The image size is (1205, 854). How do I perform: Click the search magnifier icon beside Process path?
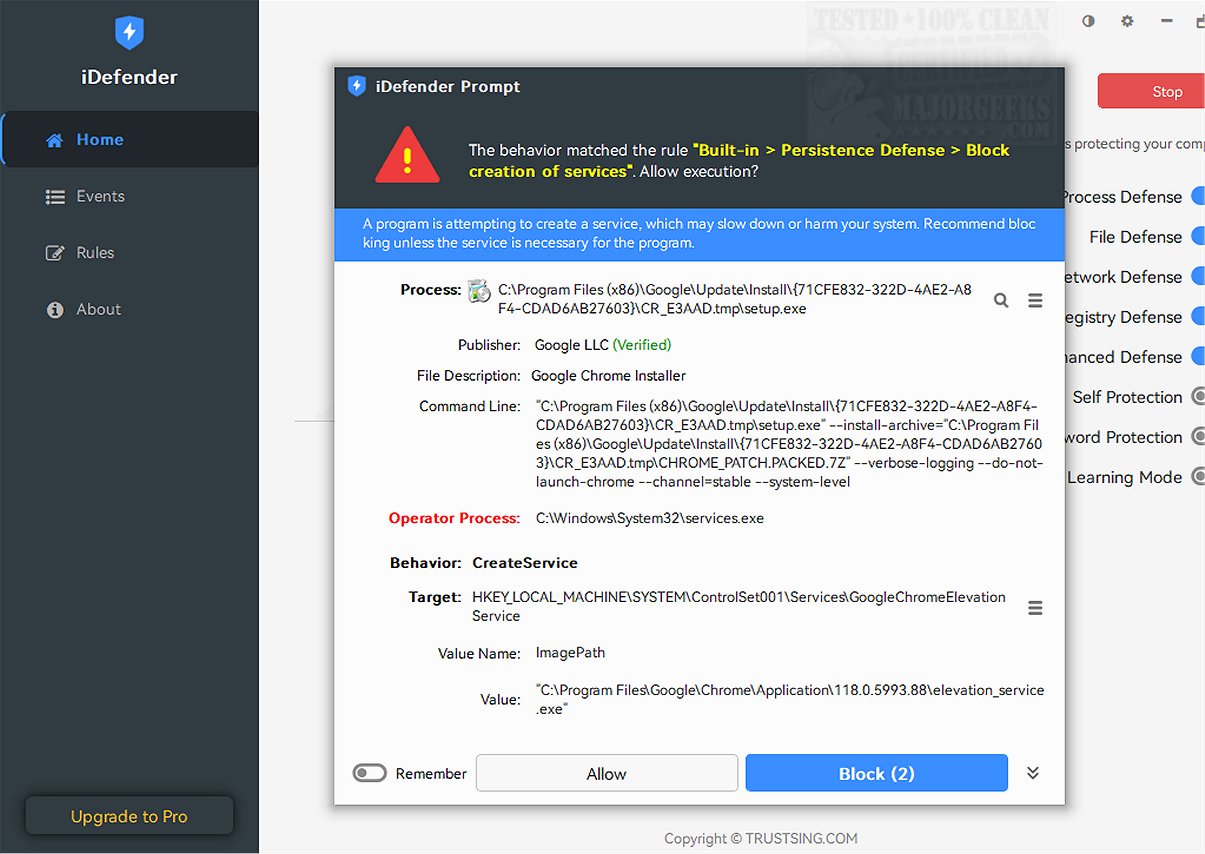pyautogui.click(x=1001, y=300)
